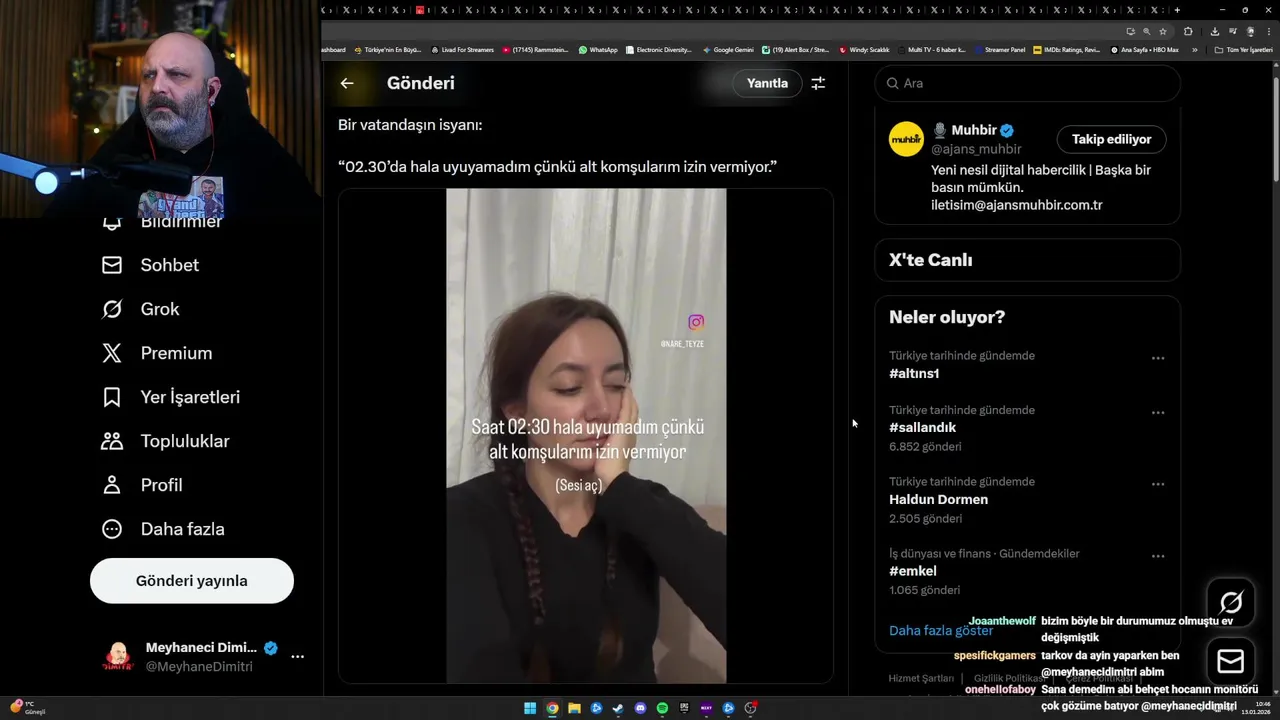The width and height of the screenshot is (1280, 720).
Task: Click the Instagram logo on the video
Action: pyautogui.click(x=696, y=322)
